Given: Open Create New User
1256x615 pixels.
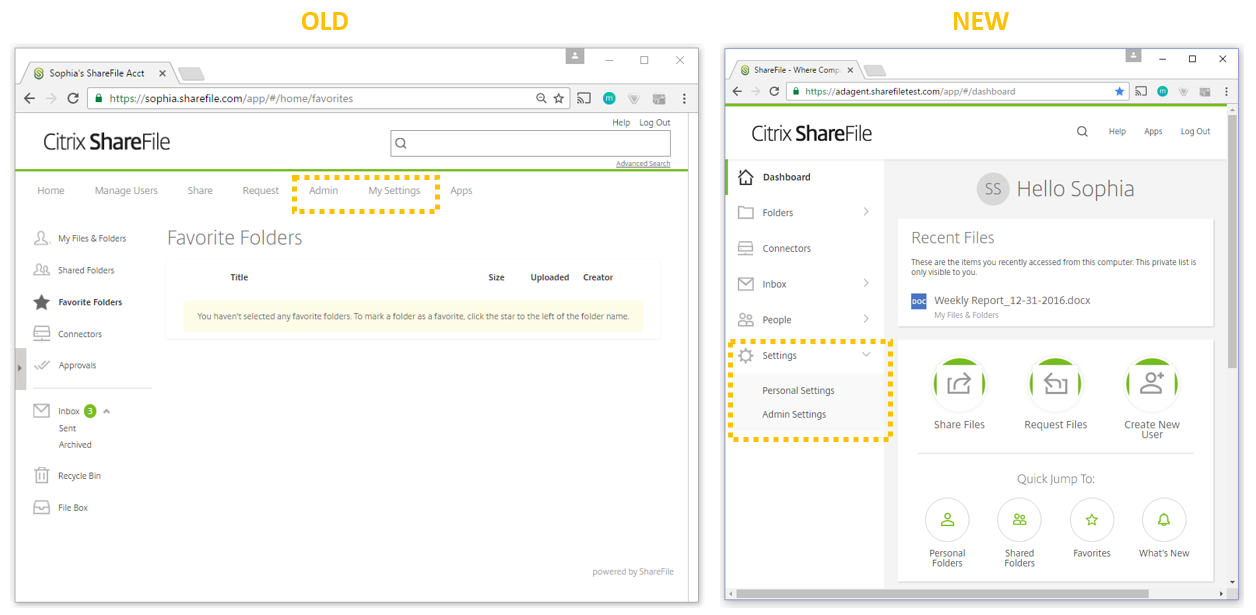Looking at the screenshot, I should (x=1151, y=383).
